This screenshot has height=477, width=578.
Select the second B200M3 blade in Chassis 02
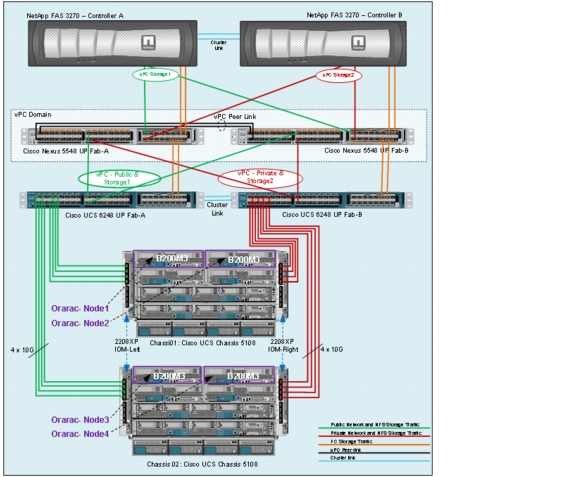point(239,375)
